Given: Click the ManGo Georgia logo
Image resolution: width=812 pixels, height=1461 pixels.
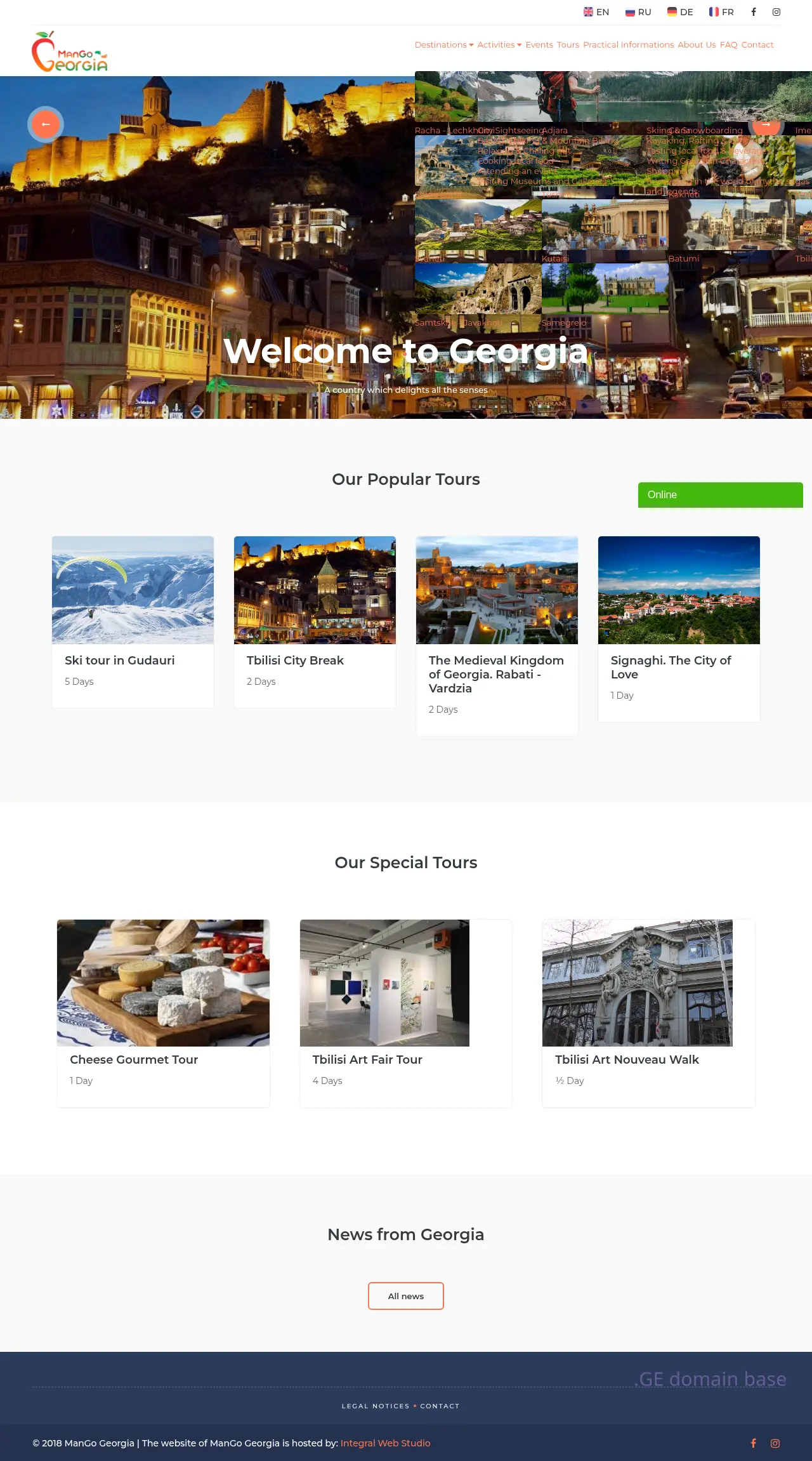Looking at the screenshot, I should 70,51.
